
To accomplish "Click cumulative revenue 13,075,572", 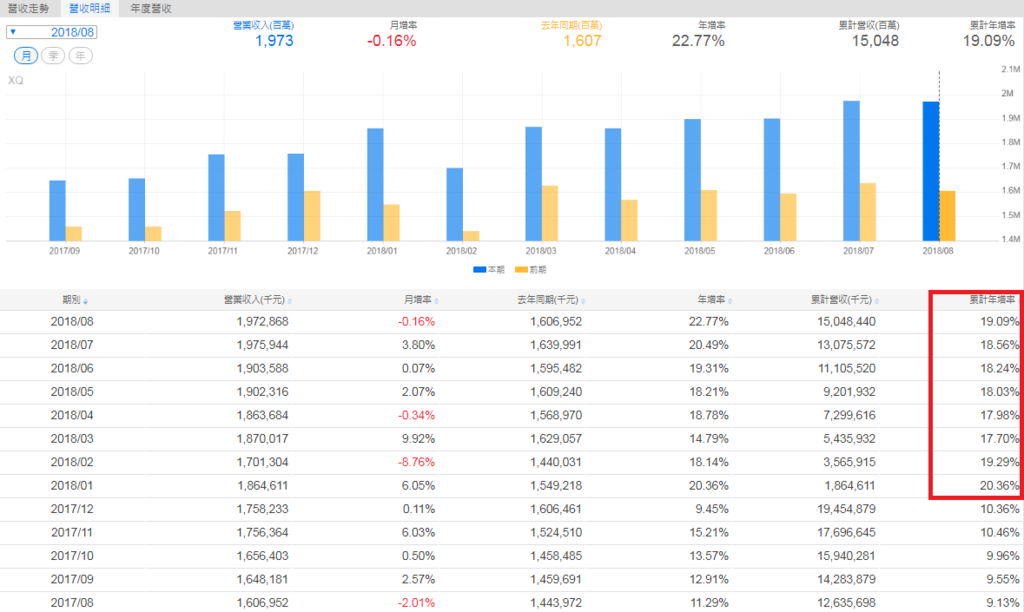I will tap(846, 345).
